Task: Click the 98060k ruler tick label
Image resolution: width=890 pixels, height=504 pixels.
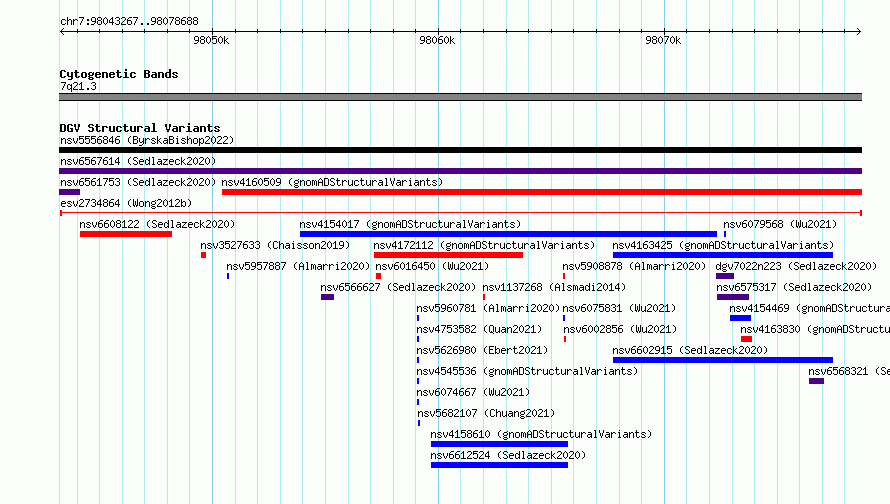Action: click(437, 40)
